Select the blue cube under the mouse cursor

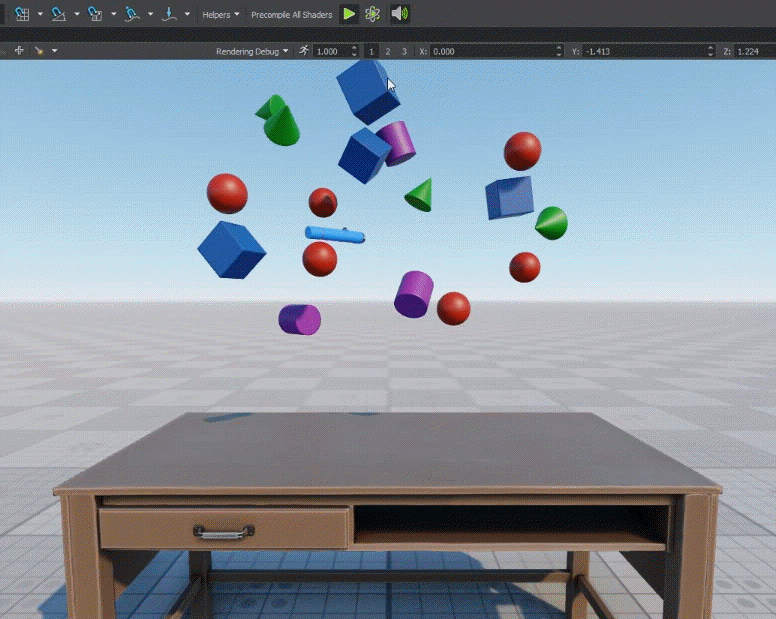coord(368,92)
